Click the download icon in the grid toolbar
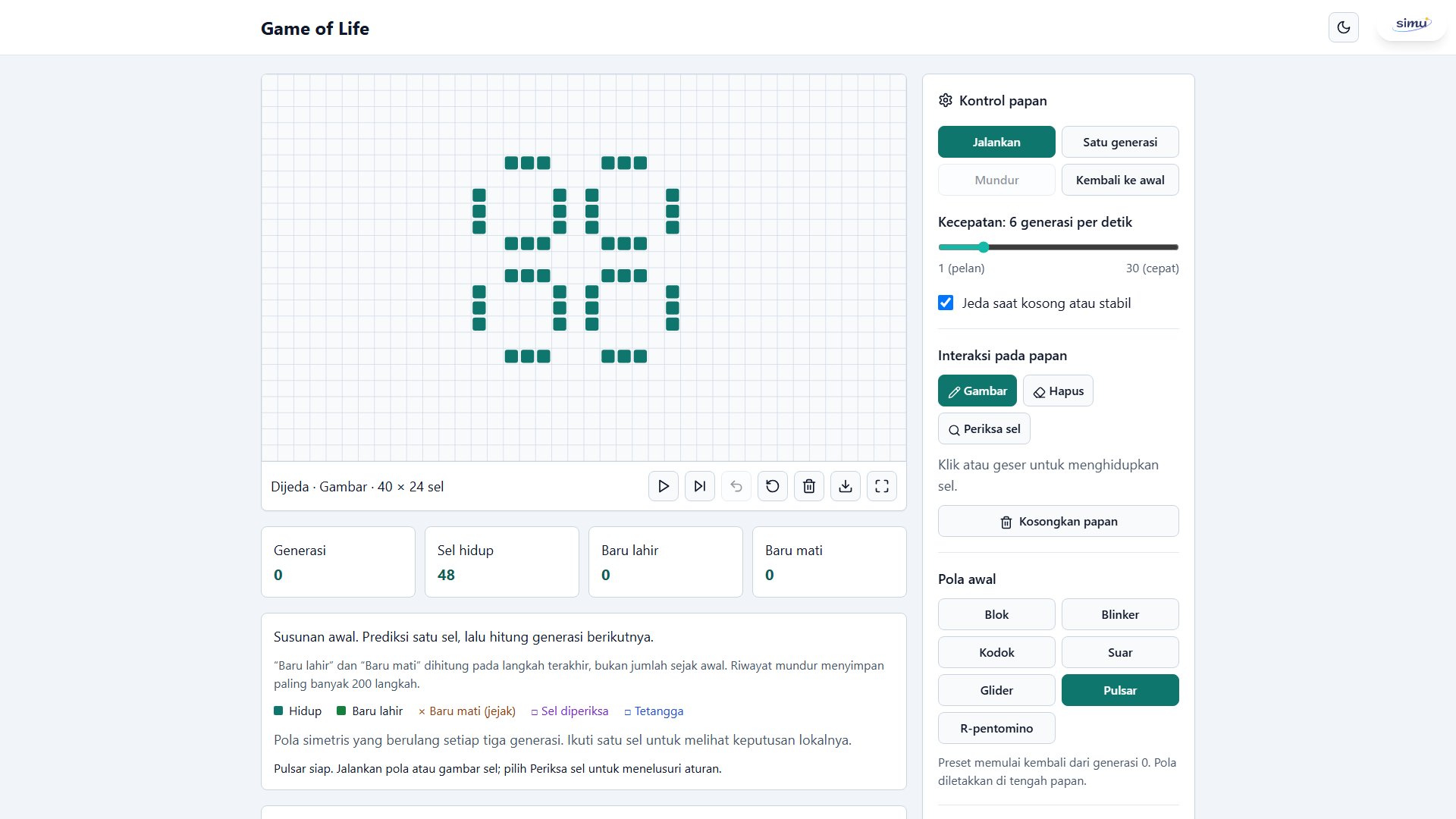Screen dimensions: 1456x819 pyautogui.click(x=846, y=486)
